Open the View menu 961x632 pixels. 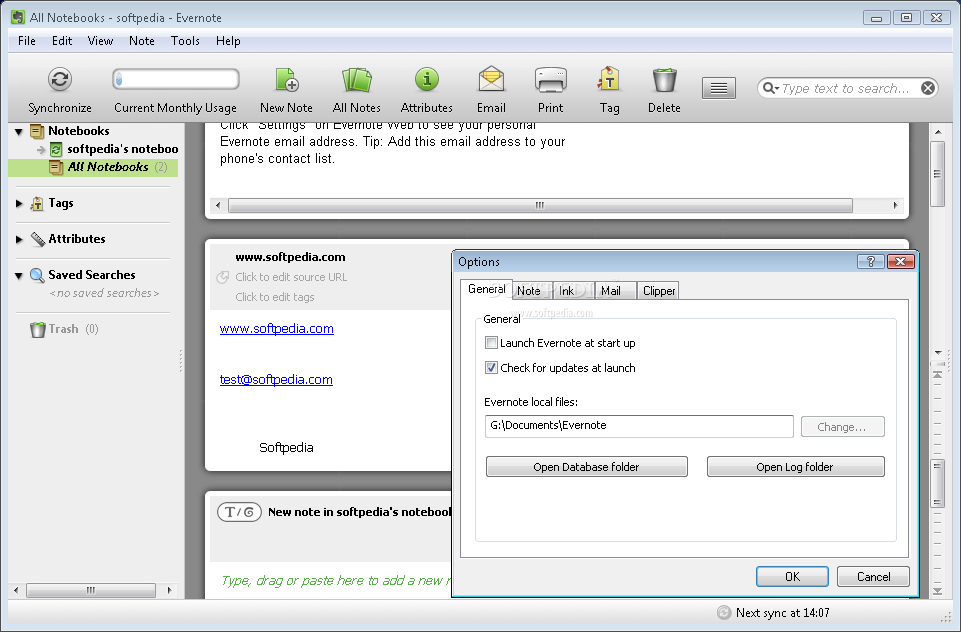coord(100,41)
